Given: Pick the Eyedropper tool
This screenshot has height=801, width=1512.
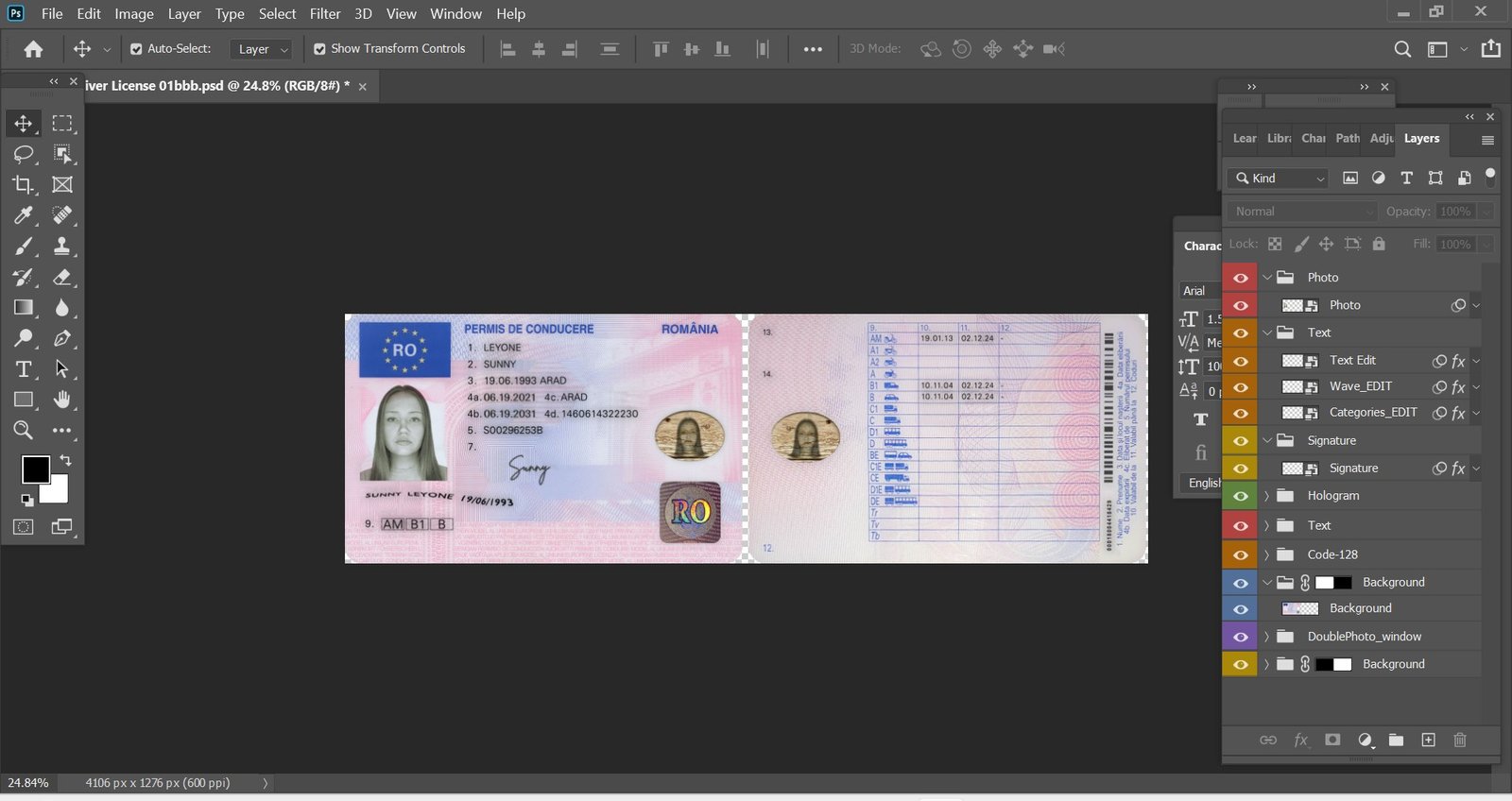Looking at the screenshot, I should (23, 215).
